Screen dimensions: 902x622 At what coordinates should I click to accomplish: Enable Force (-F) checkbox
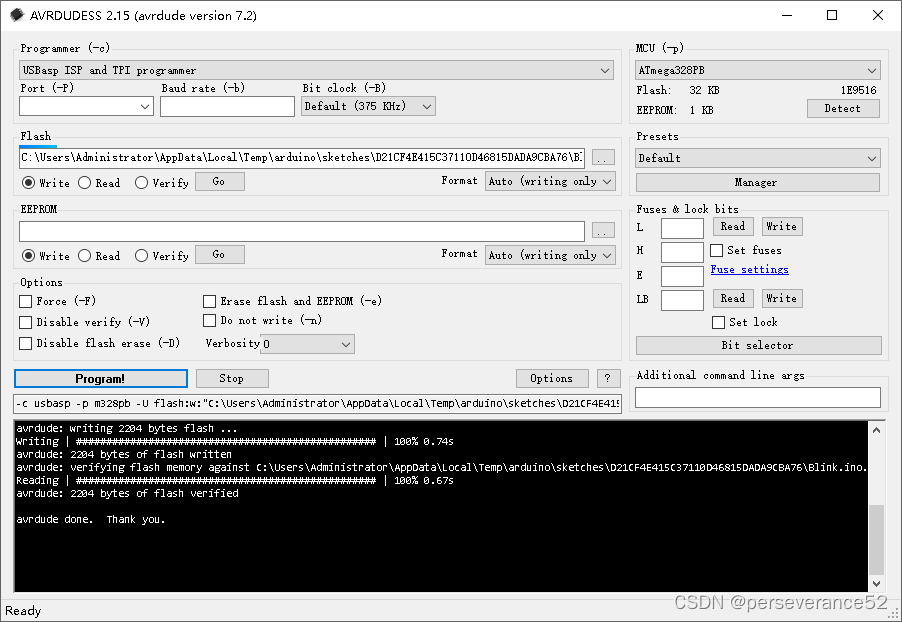[25, 302]
